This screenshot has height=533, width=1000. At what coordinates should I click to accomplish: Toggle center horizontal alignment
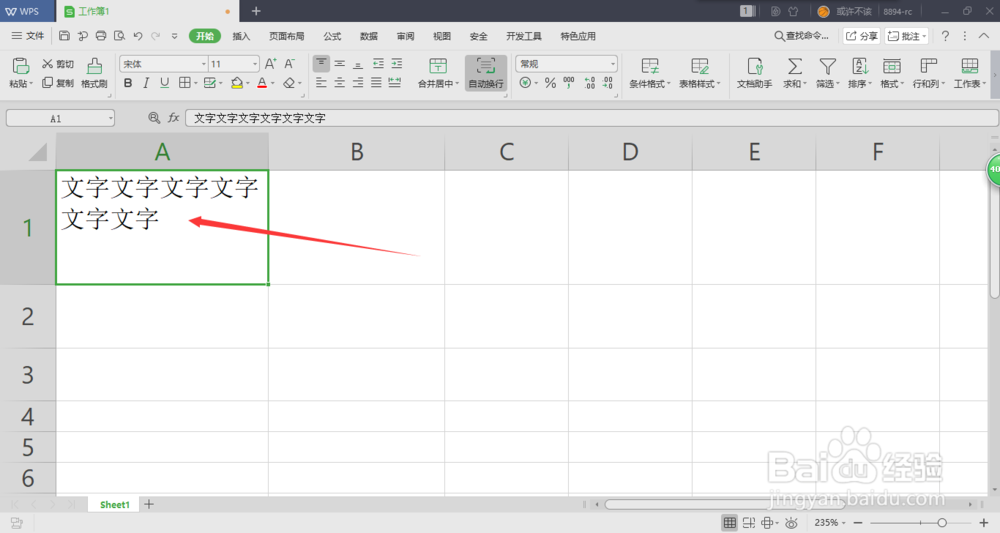coord(340,83)
